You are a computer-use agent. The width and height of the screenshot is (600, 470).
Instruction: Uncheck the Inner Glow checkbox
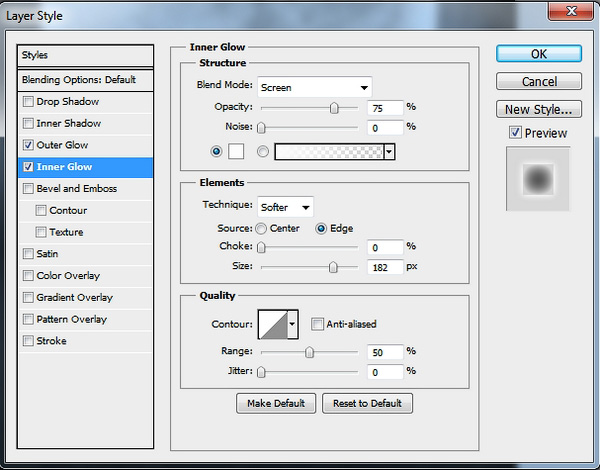coord(28,166)
